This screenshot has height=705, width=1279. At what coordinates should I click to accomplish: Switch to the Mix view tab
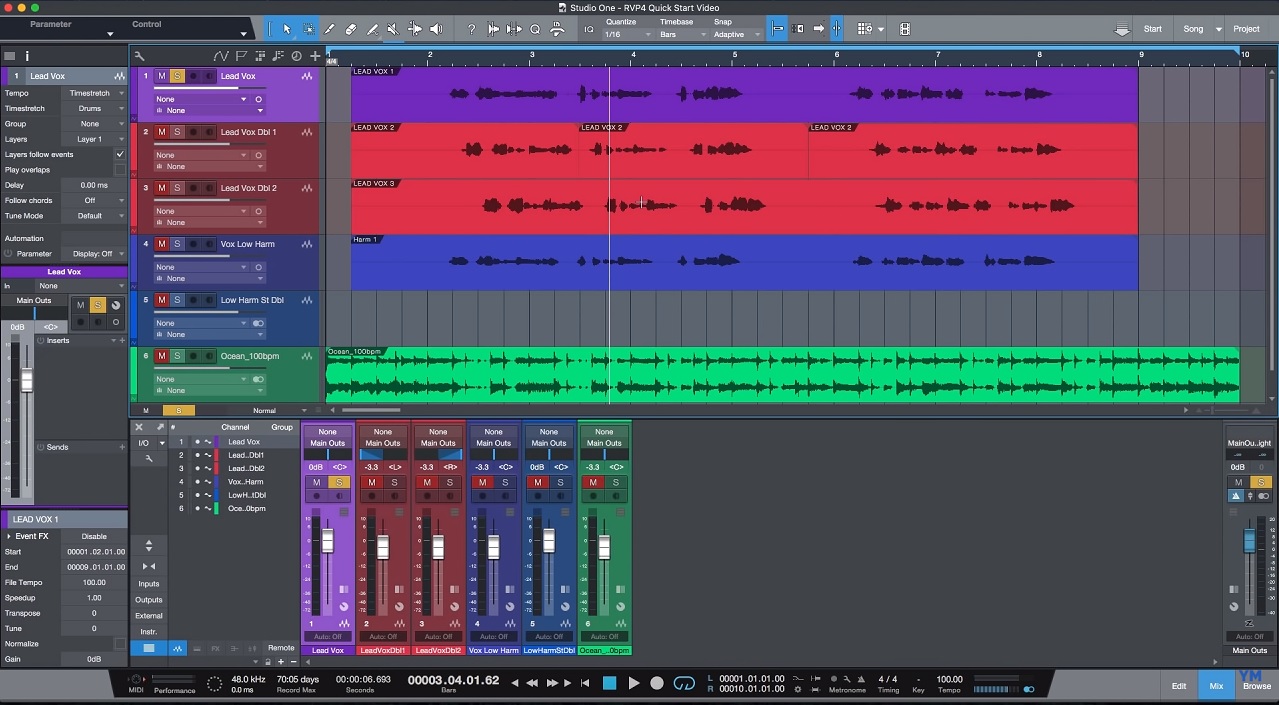click(1216, 686)
